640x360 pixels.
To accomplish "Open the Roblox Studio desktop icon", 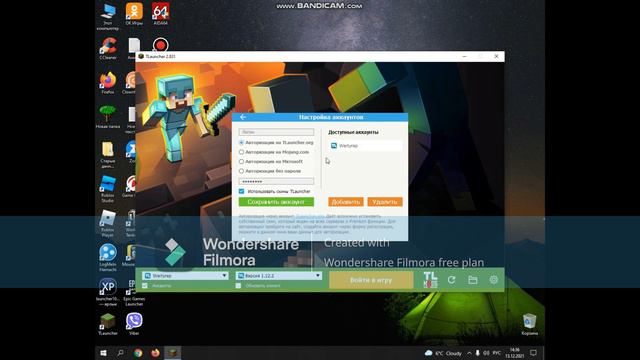I will (x=108, y=189).
